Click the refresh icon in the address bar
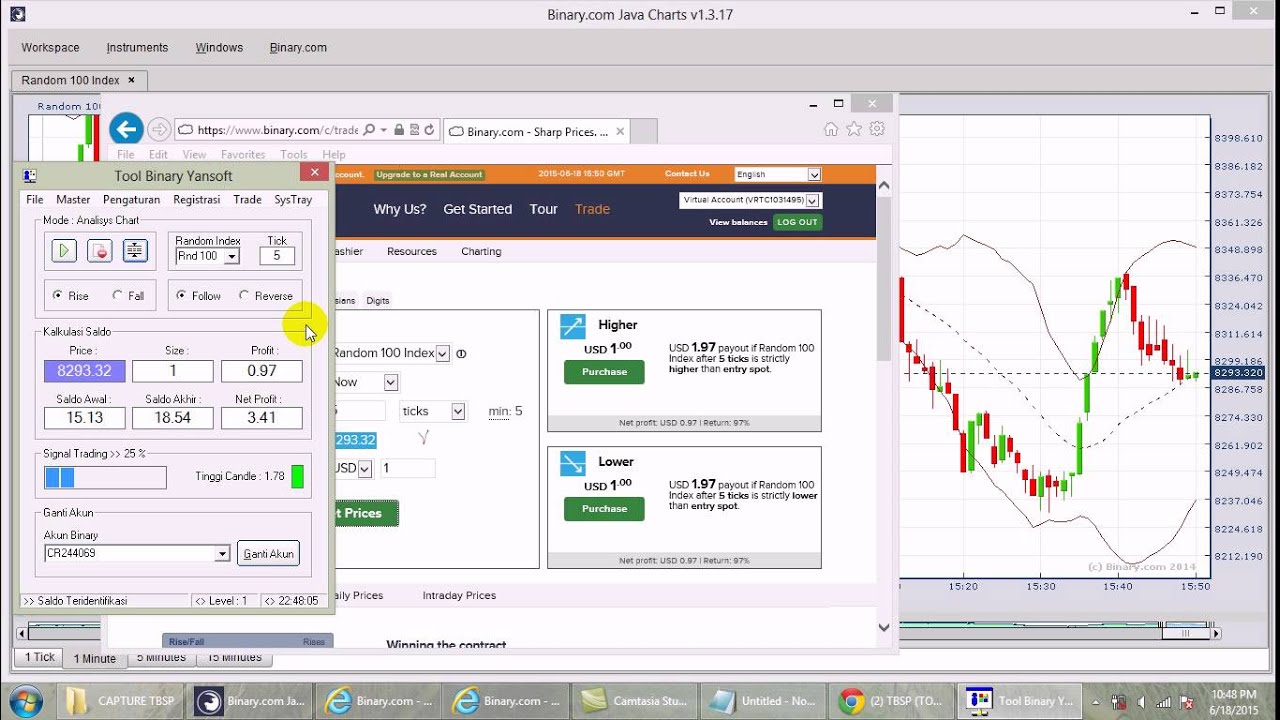 [x=430, y=130]
